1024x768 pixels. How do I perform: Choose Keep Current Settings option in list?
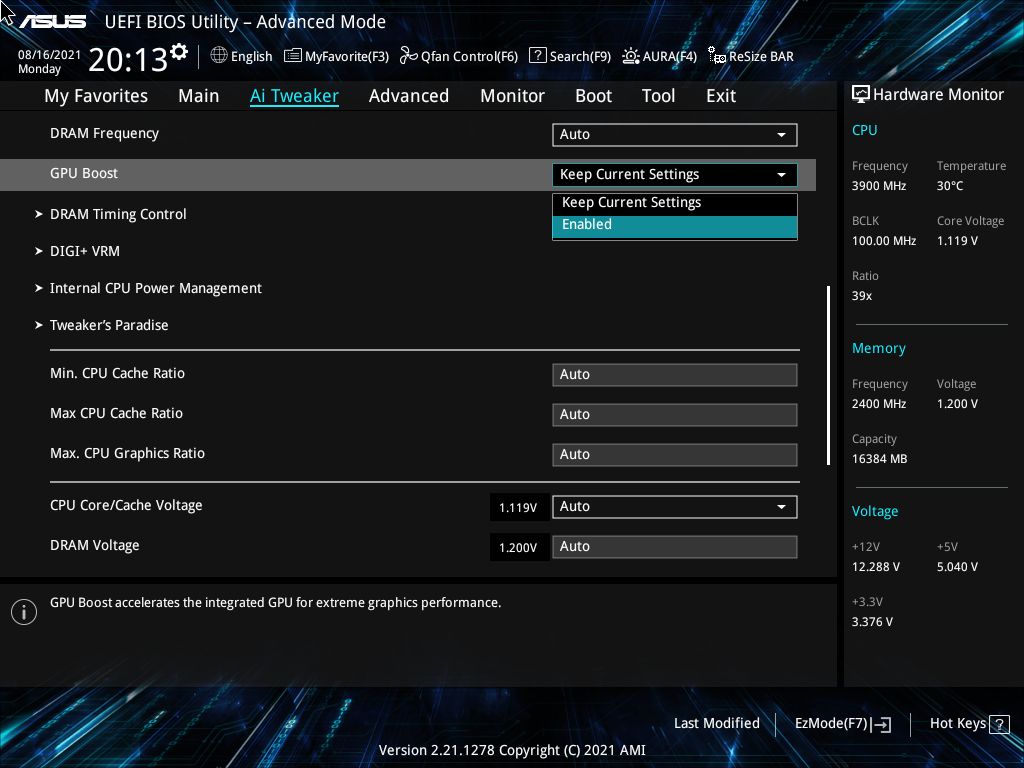point(675,203)
